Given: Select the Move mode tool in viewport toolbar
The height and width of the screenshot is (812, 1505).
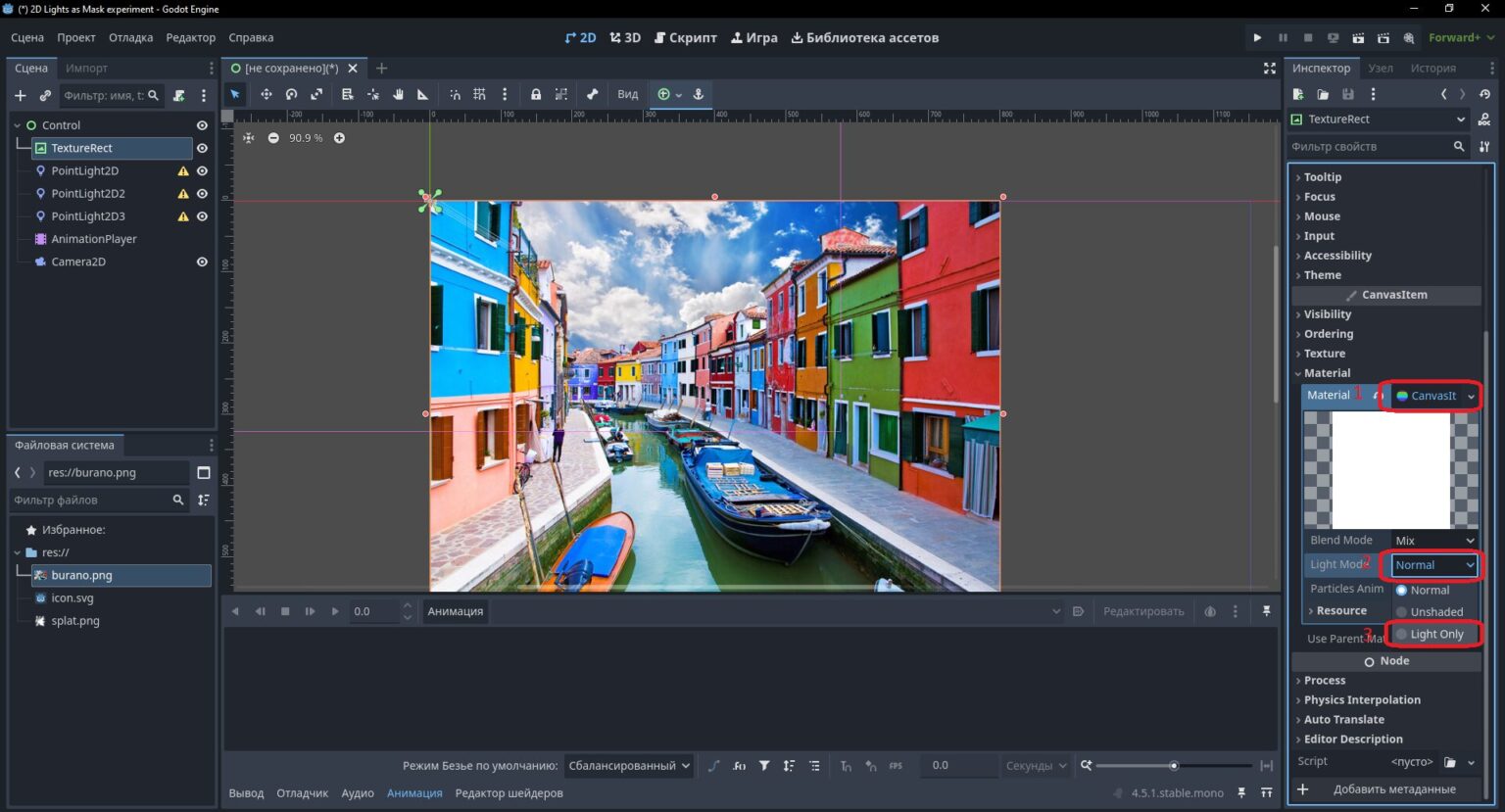Looking at the screenshot, I should (x=266, y=94).
